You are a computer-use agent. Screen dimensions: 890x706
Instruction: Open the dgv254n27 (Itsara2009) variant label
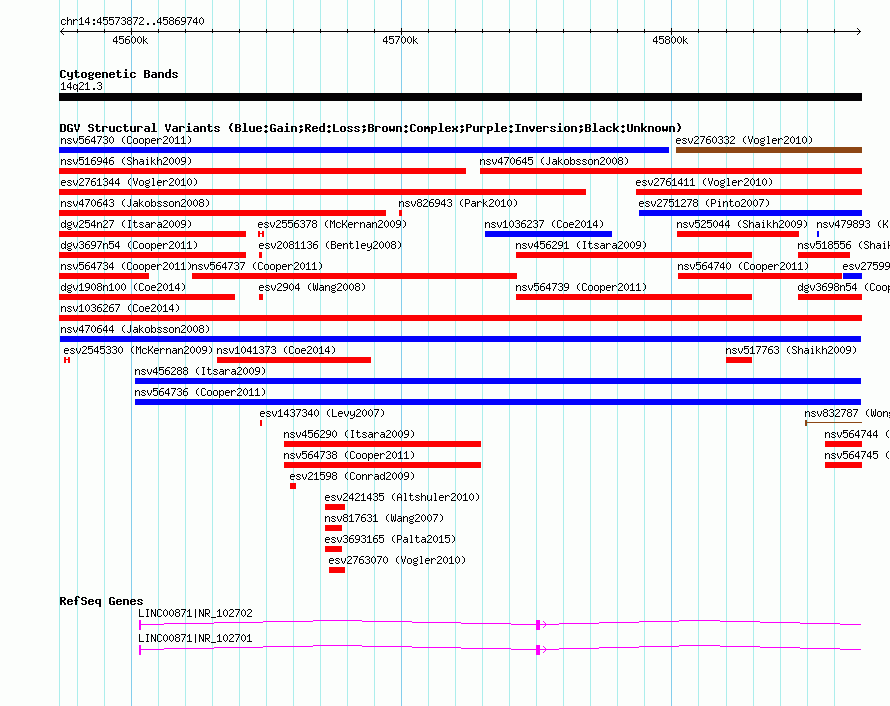coord(126,224)
